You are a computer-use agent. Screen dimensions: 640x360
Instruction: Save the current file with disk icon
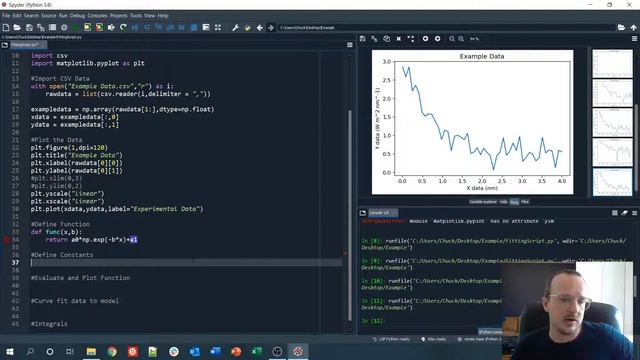click(29, 27)
